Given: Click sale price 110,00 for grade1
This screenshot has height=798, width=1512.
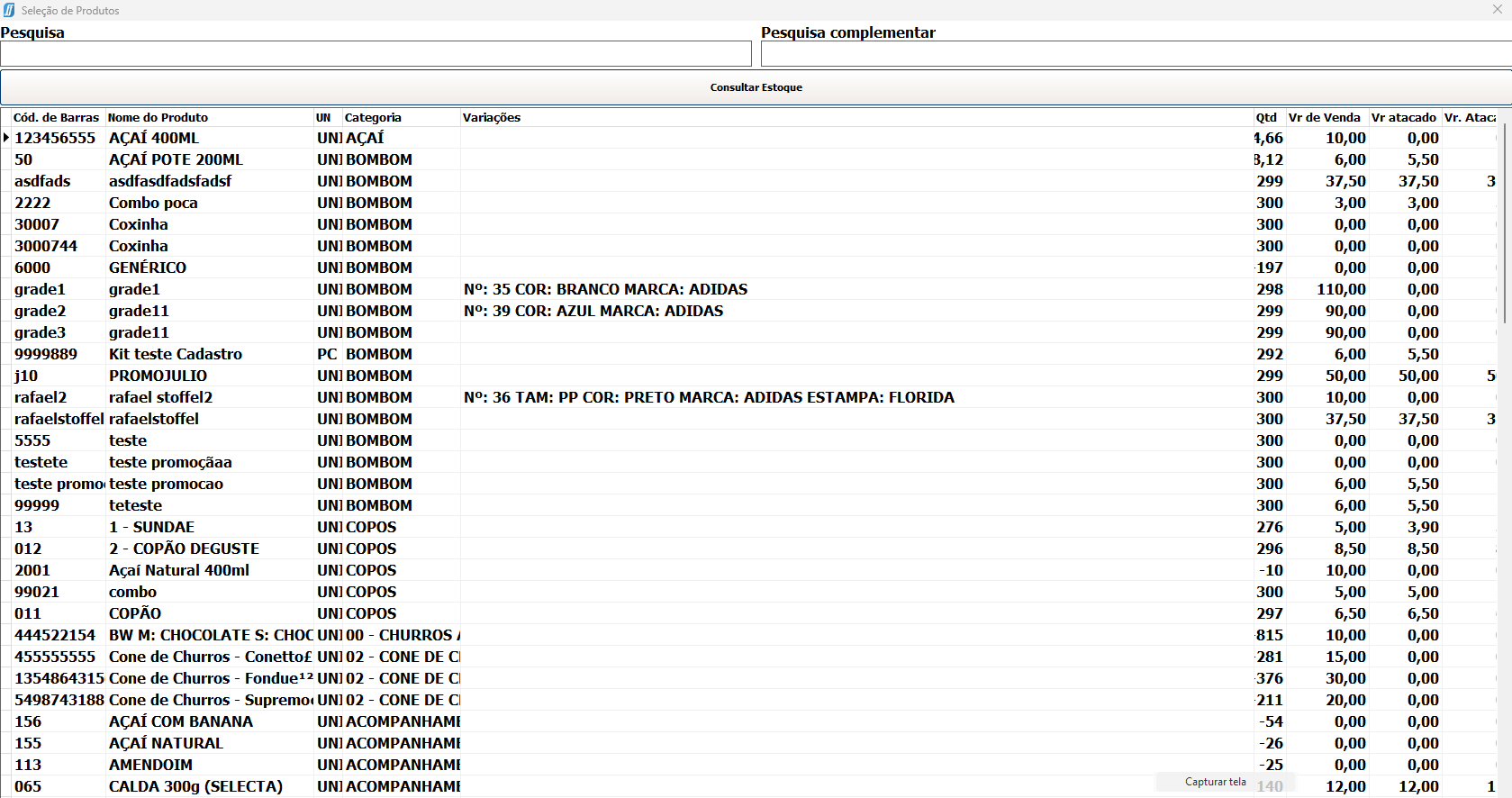Looking at the screenshot, I should [1341, 289].
